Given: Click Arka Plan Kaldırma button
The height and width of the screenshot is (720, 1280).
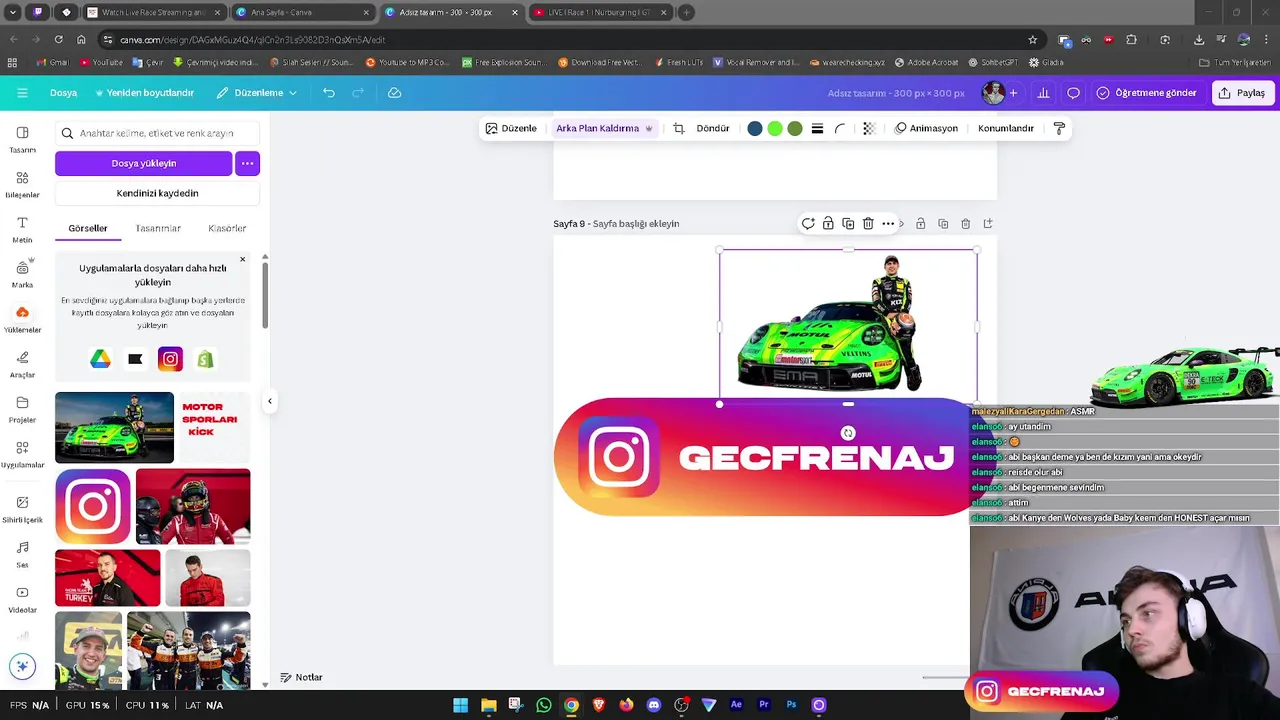Looking at the screenshot, I should pyautogui.click(x=604, y=128).
